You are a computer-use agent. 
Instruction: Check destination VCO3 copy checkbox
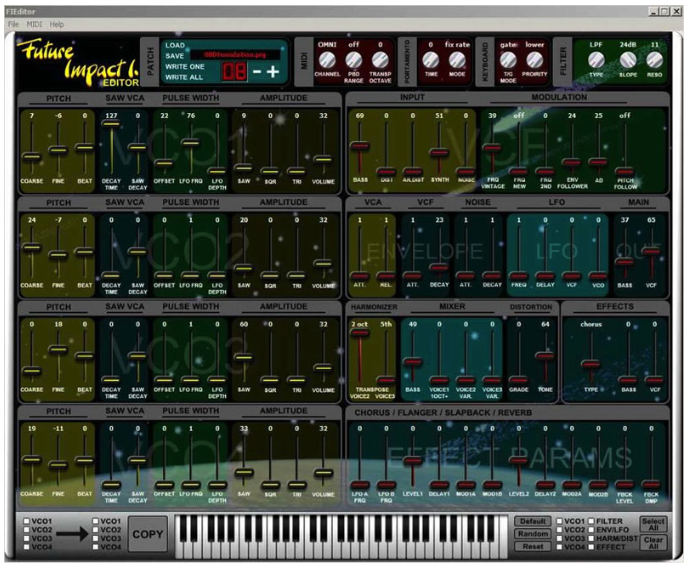95,538
